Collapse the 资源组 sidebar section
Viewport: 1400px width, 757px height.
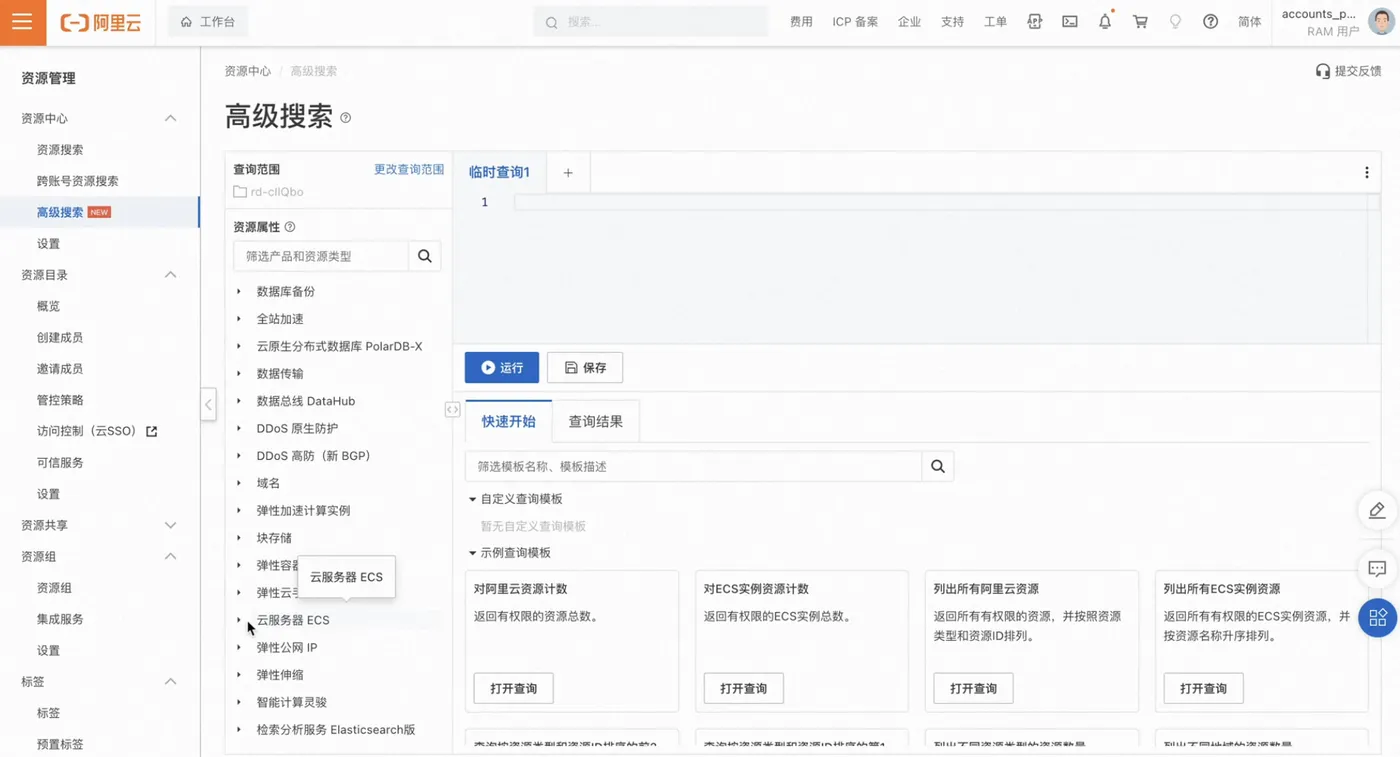tap(170, 556)
